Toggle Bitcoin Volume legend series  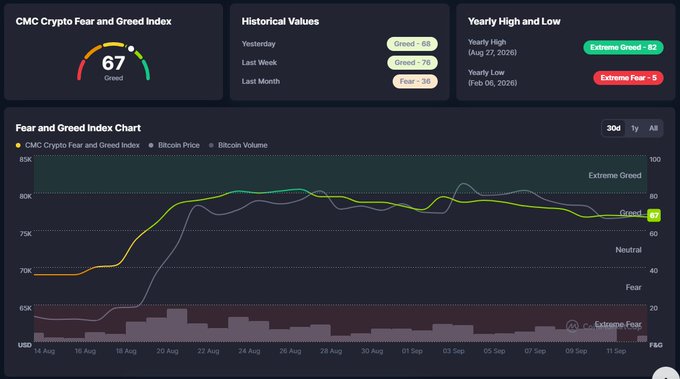pos(238,145)
